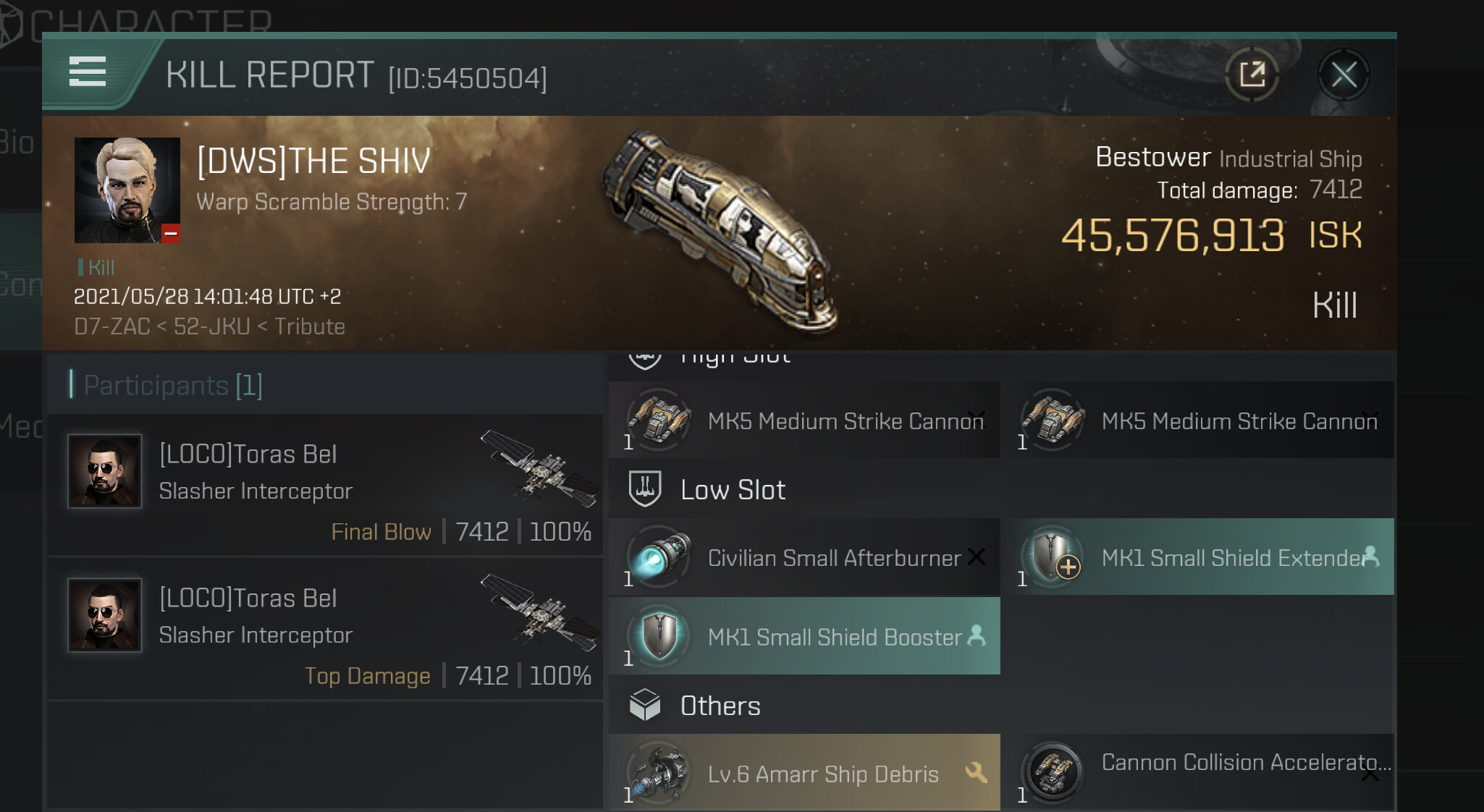1484x812 pixels.
Task: Open Toras Bel Top Damage entry
Action: [324, 629]
